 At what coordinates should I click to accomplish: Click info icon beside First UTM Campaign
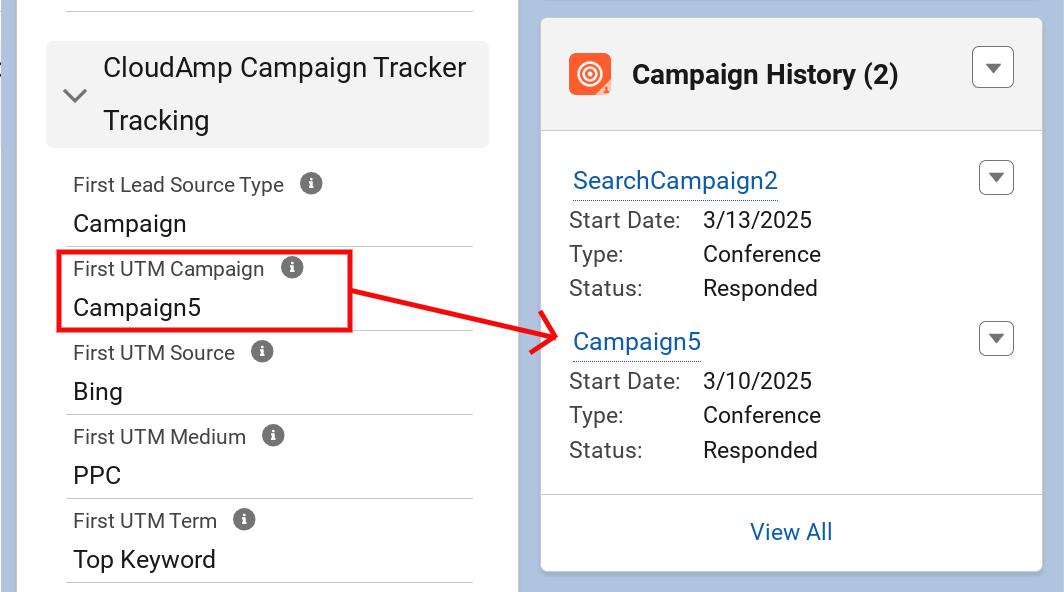point(292,267)
